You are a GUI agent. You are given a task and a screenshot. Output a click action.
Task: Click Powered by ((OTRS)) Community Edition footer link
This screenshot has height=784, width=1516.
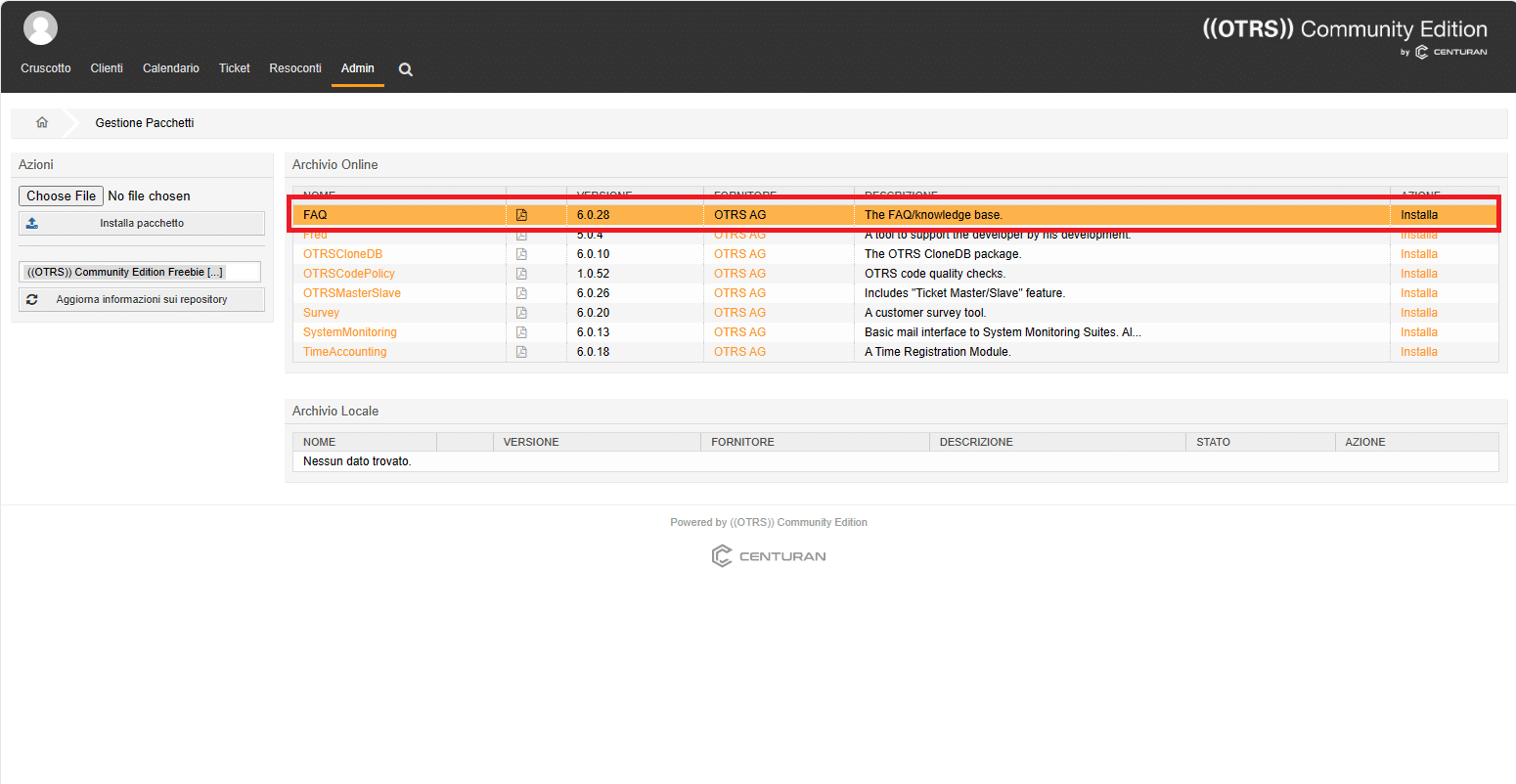(x=769, y=522)
